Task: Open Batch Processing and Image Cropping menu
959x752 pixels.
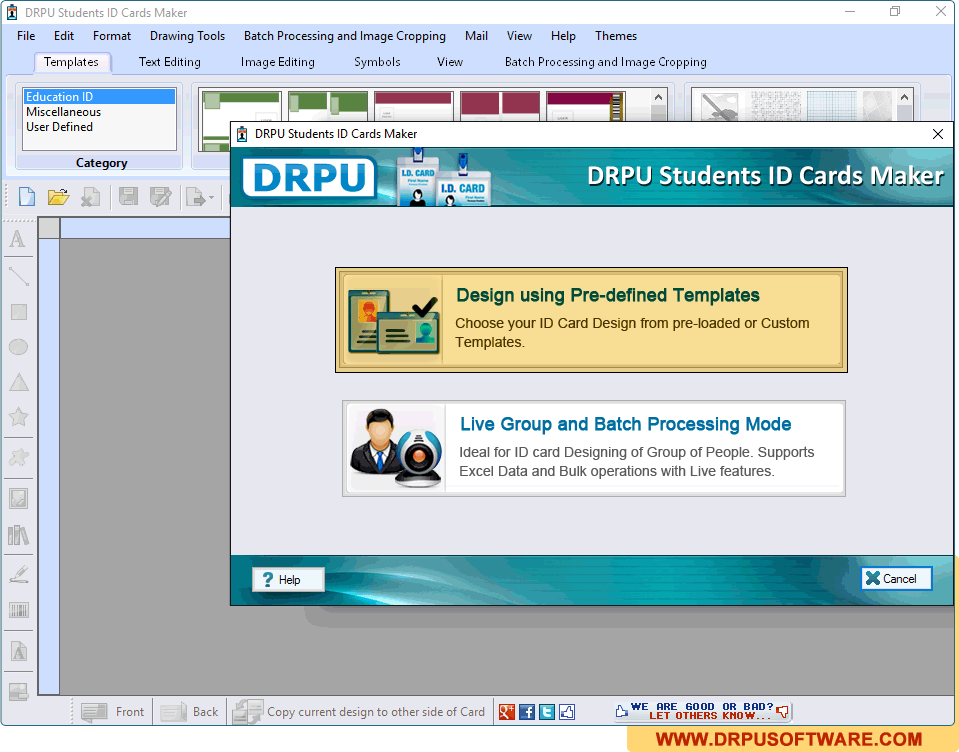Action: (x=344, y=36)
